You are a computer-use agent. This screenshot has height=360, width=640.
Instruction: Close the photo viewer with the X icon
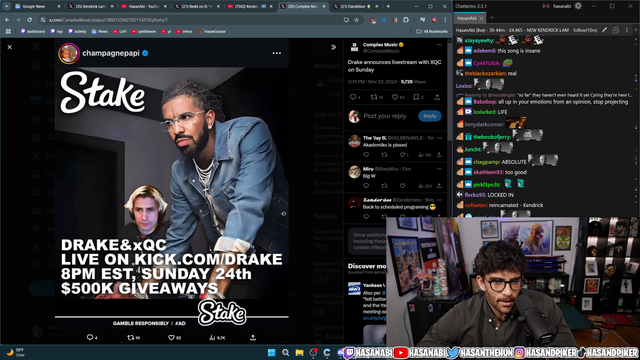point(9,47)
